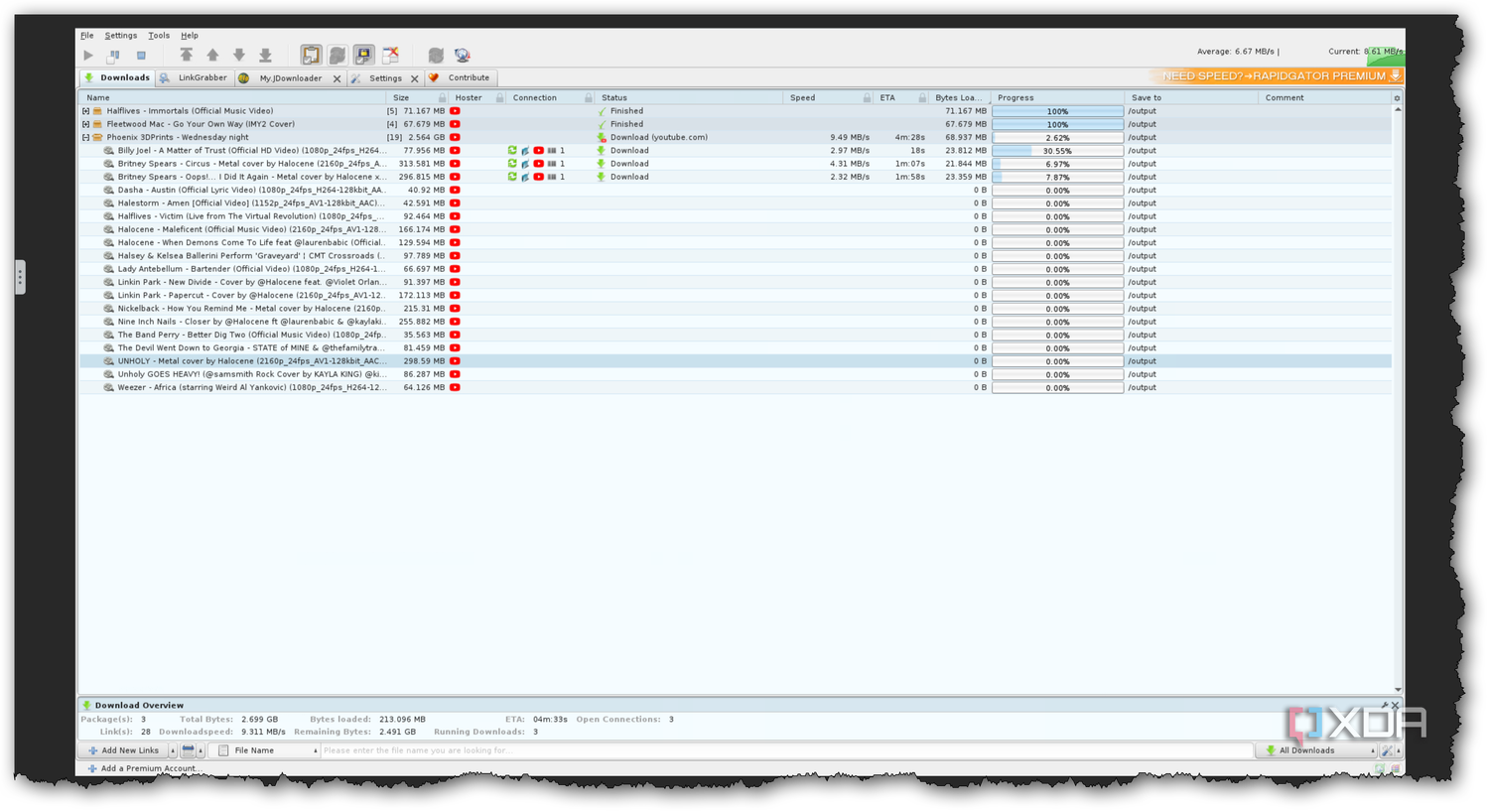Pin the Download Overview panel

(1385, 705)
